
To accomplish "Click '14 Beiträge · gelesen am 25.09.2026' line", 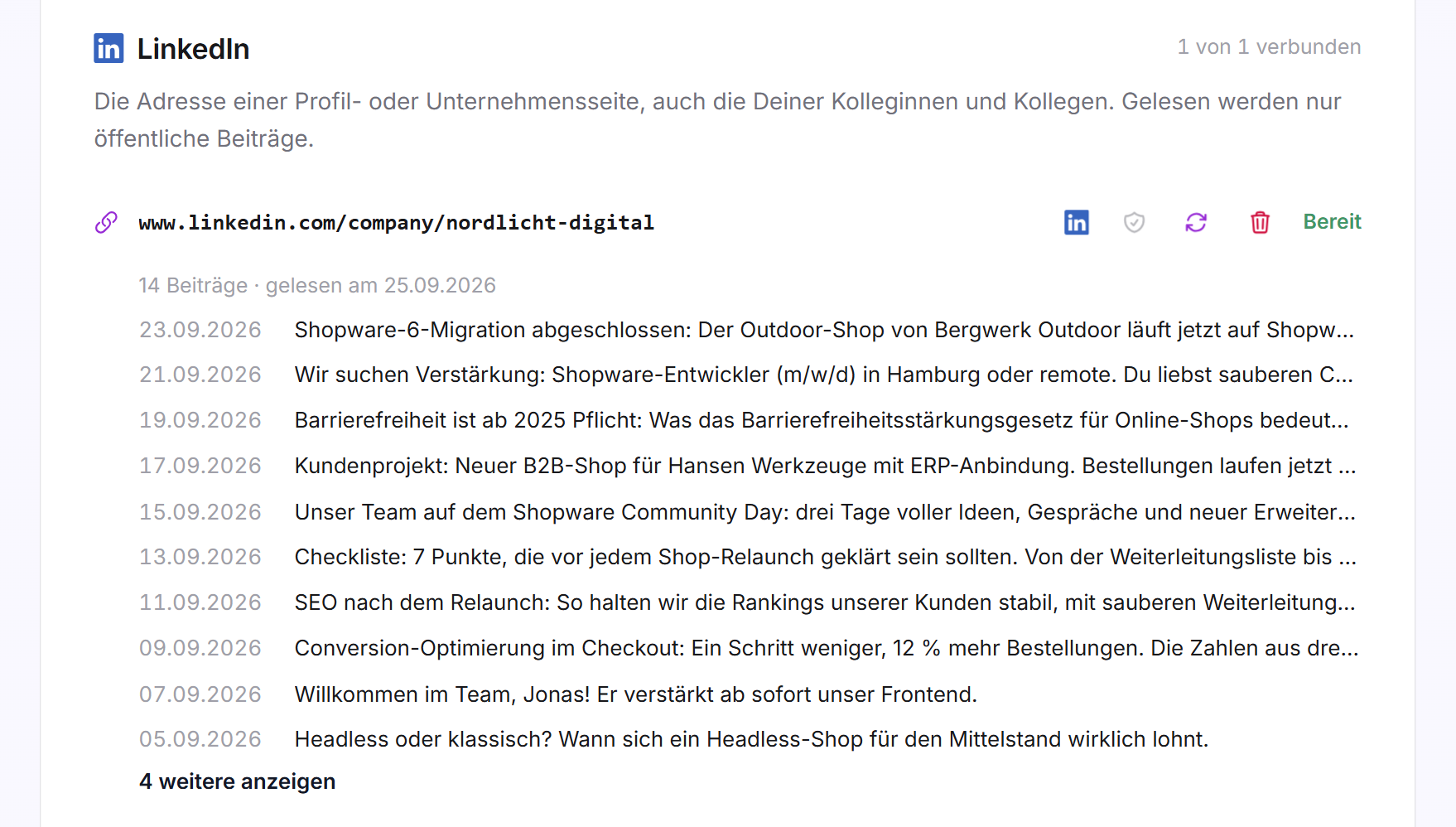I will click(317, 285).
